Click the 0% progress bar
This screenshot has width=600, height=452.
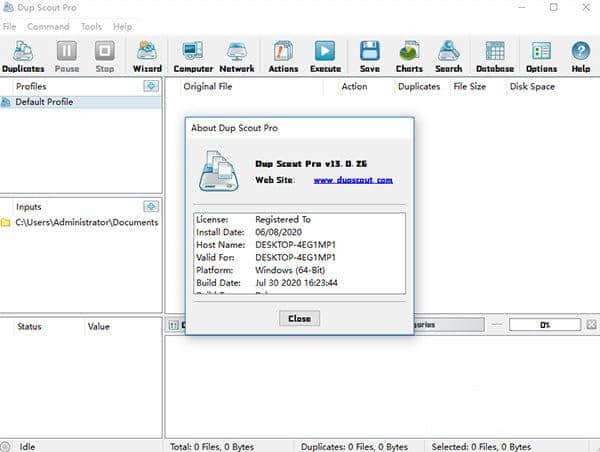point(544,325)
